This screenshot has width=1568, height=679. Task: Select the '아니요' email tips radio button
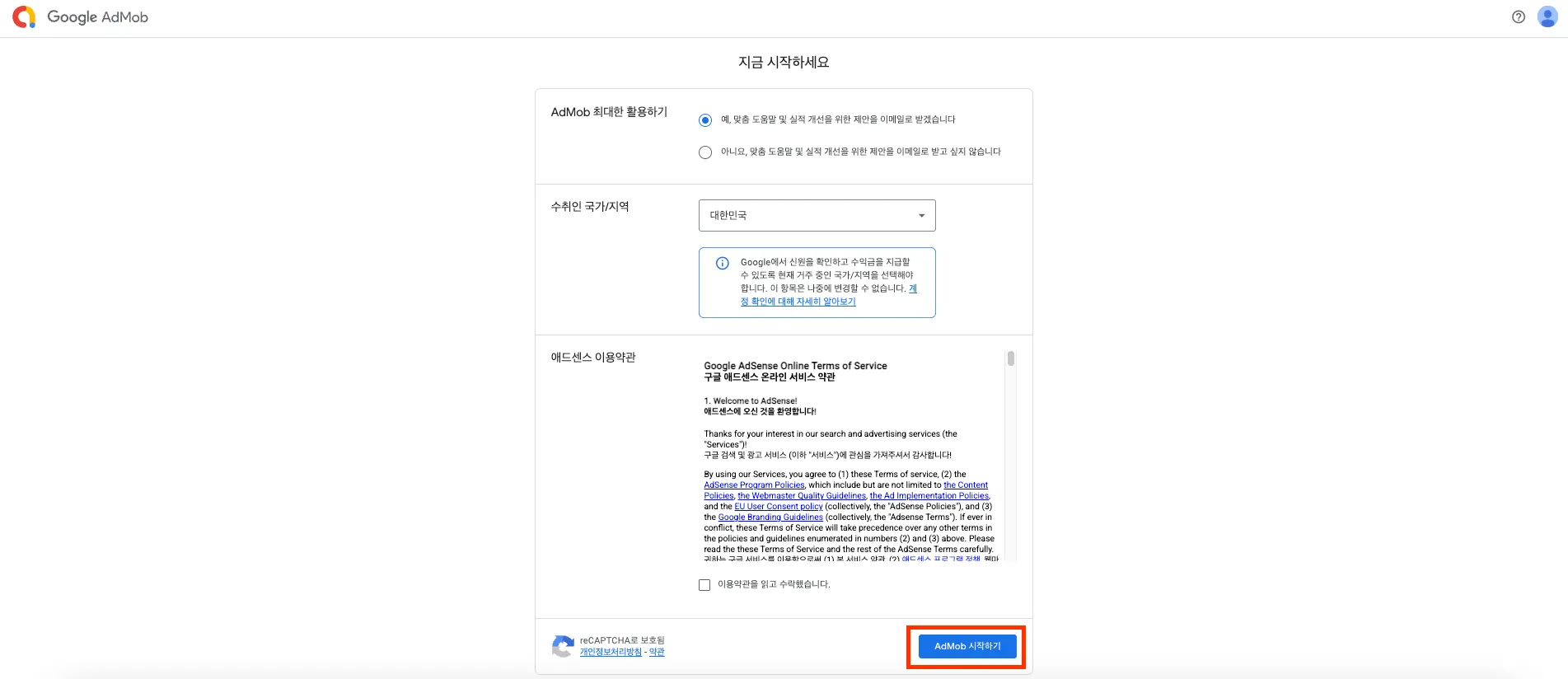705,152
